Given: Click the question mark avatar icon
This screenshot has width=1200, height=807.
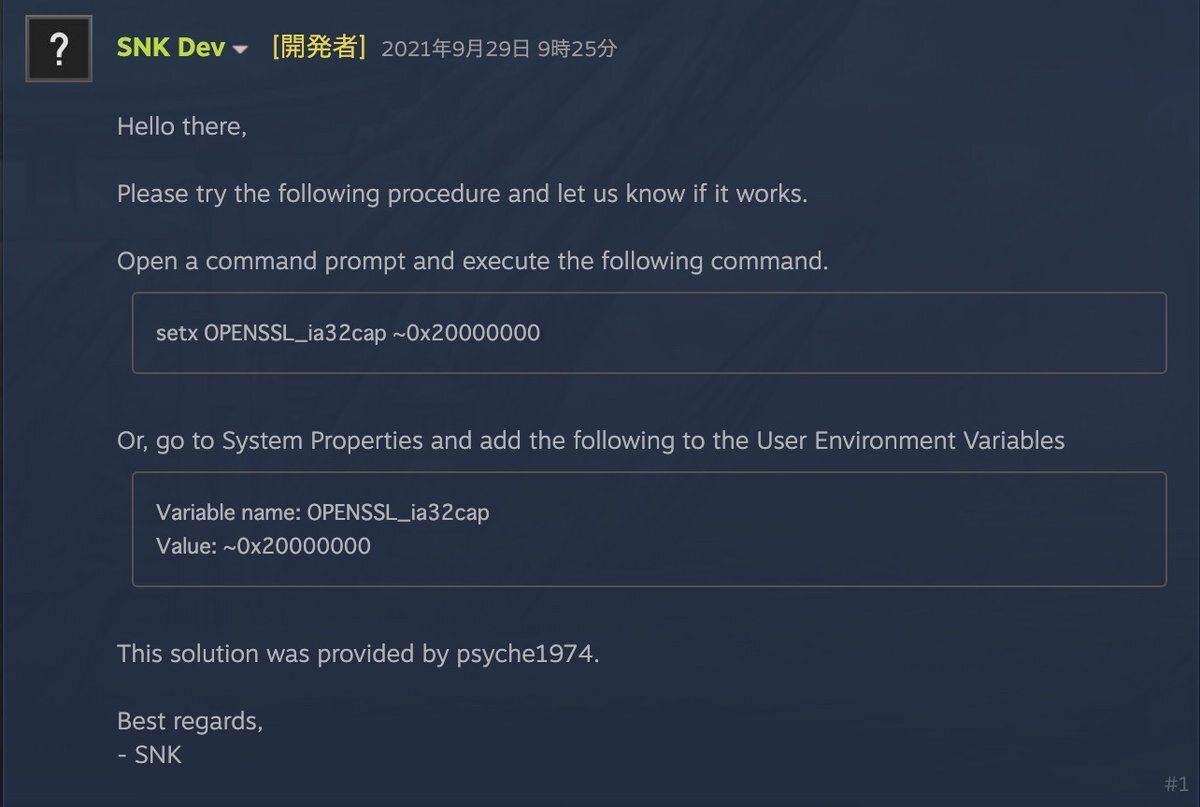Looking at the screenshot, I should pyautogui.click(x=58, y=49).
